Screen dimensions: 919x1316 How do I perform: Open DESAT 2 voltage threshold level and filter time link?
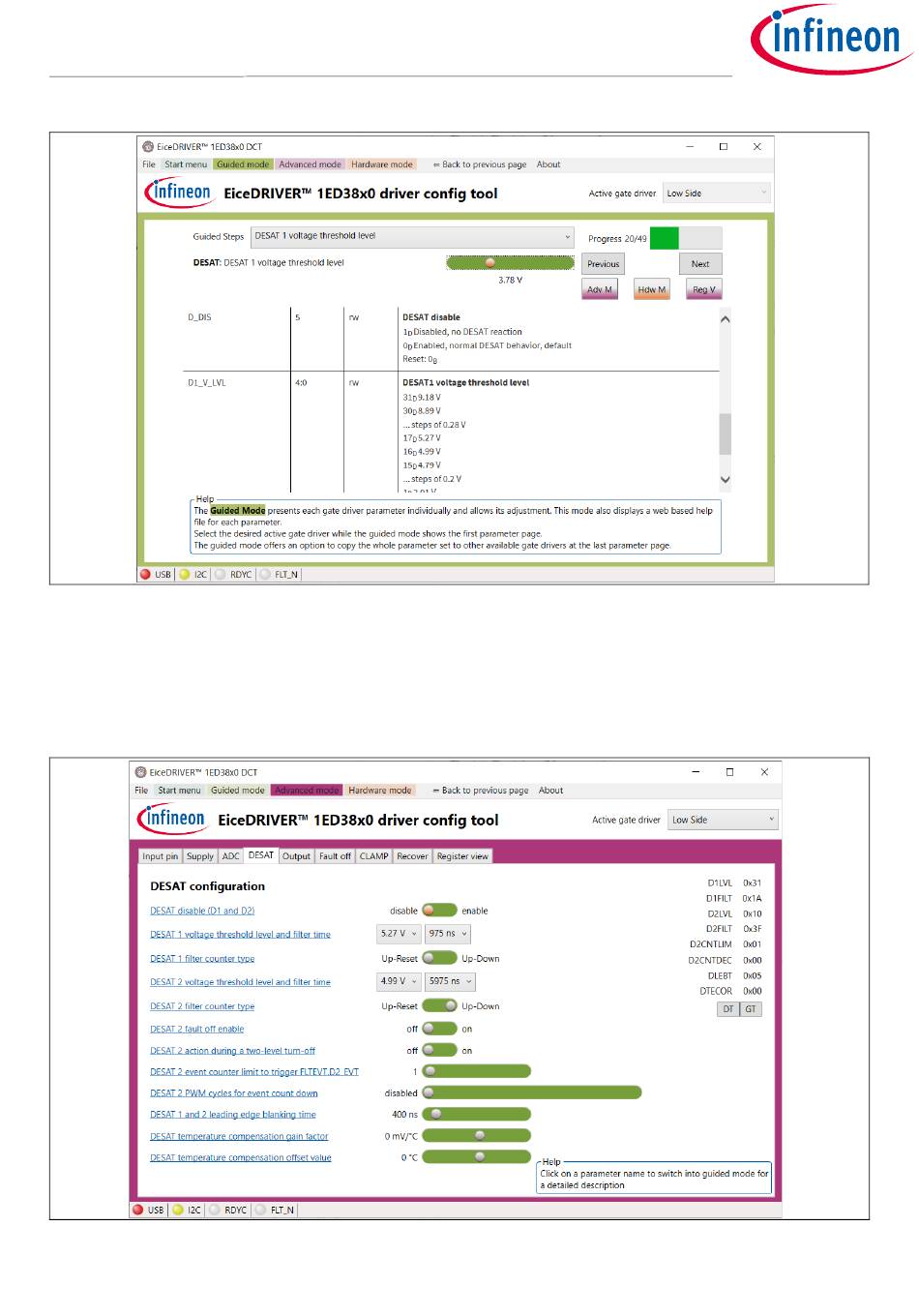[240, 982]
